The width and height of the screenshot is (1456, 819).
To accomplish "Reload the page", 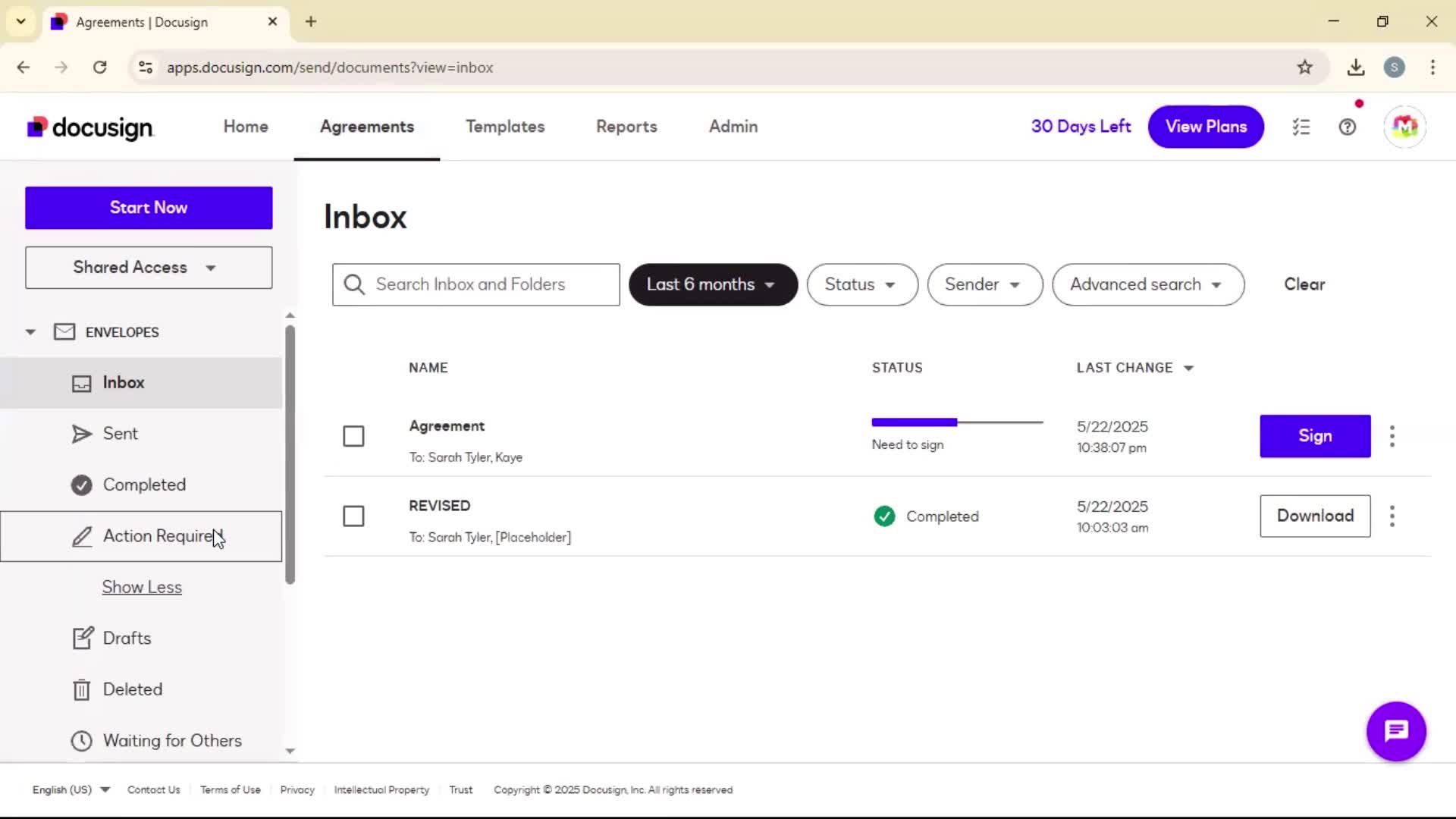I will [x=99, y=67].
